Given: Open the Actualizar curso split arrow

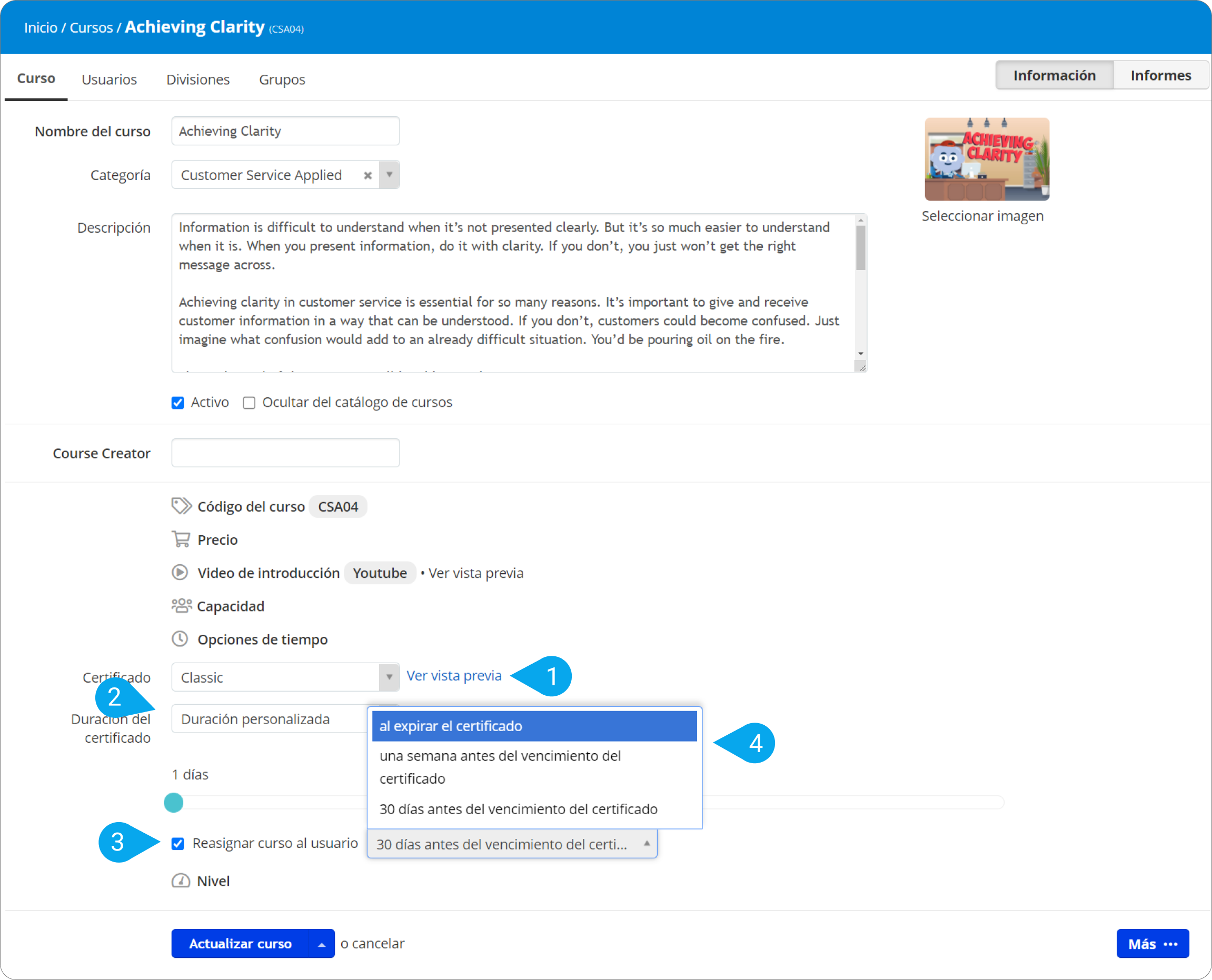Looking at the screenshot, I should coord(321,944).
